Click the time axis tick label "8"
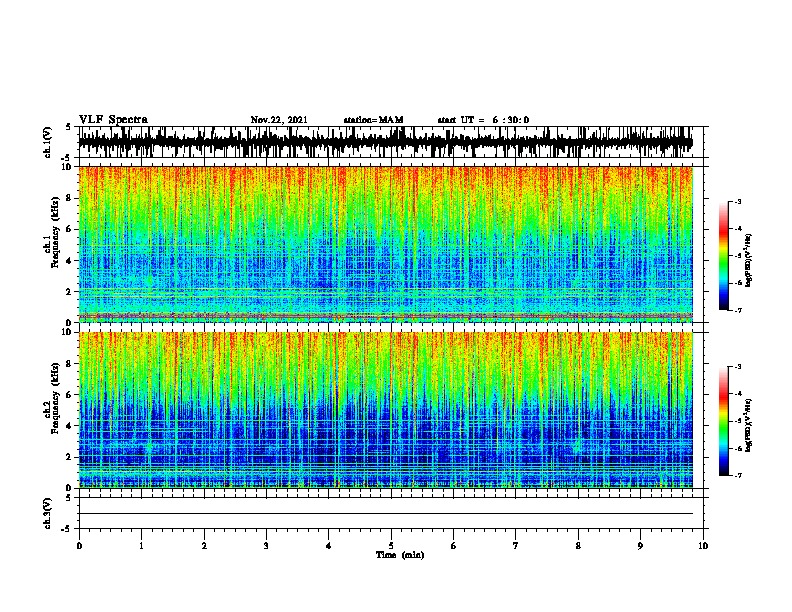 pos(578,546)
